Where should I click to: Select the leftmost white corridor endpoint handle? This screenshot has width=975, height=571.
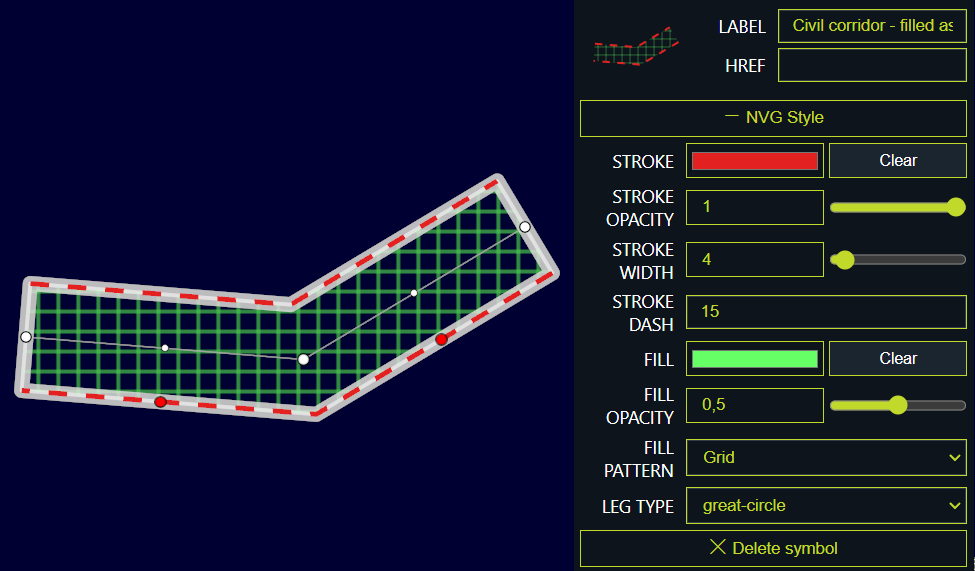(25, 337)
